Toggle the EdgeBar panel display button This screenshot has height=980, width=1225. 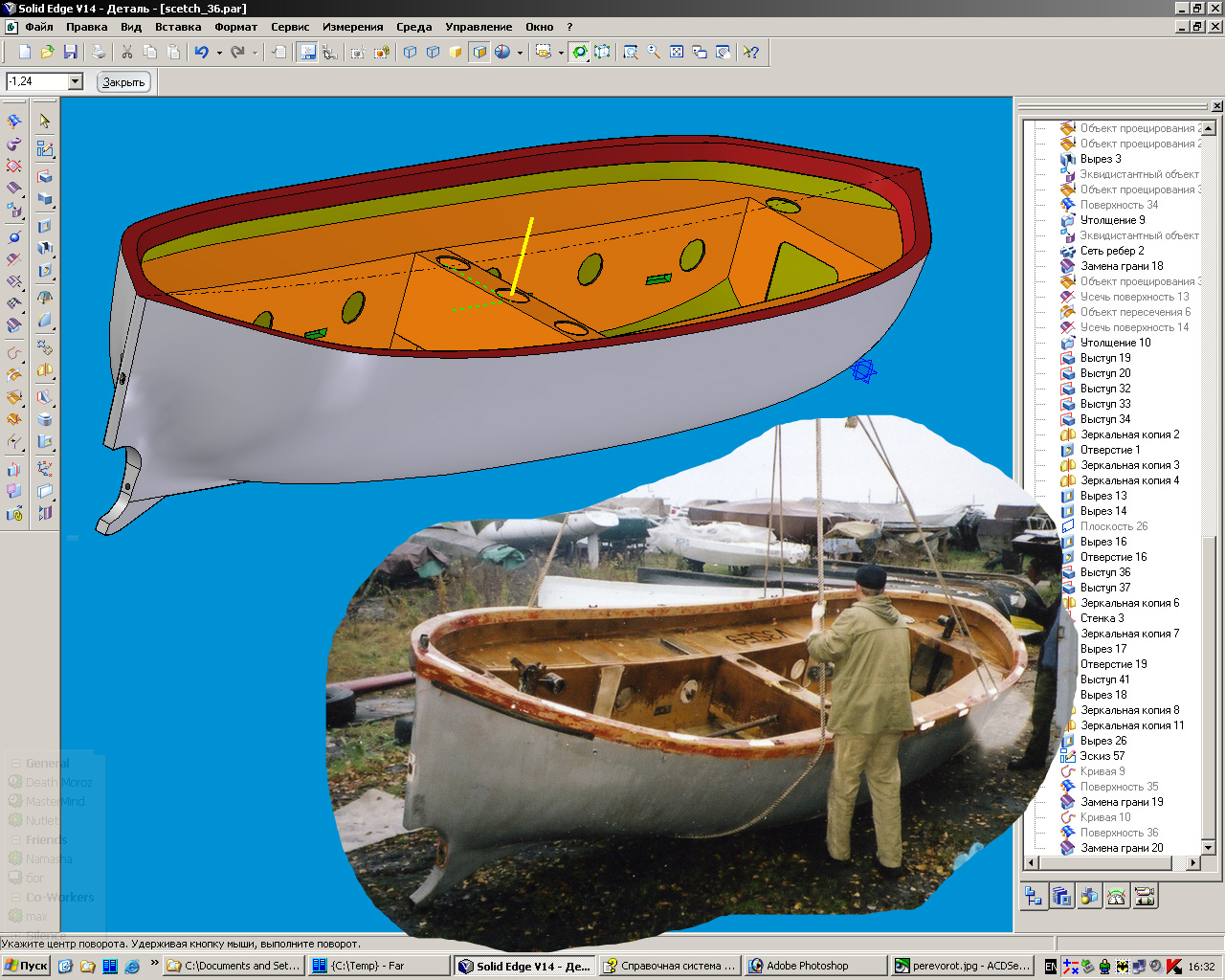[306, 53]
